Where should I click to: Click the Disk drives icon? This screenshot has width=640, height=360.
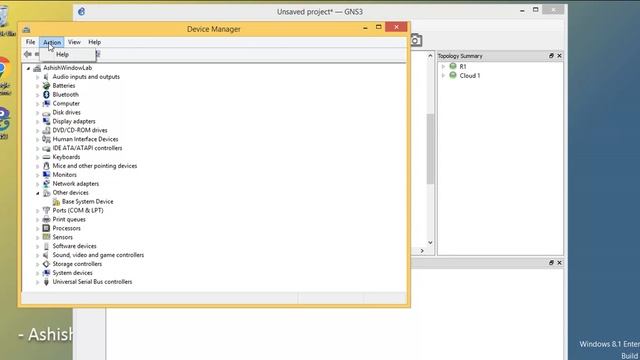(x=46, y=113)
